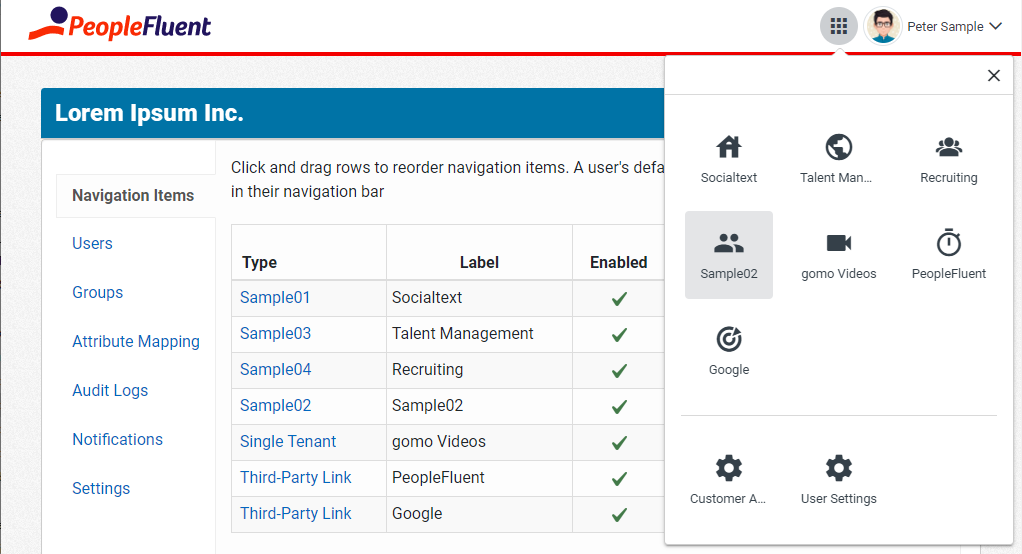Click the Label column header
The width and height of the screenshot is (1022, 554).
click(x=479, y=263)
